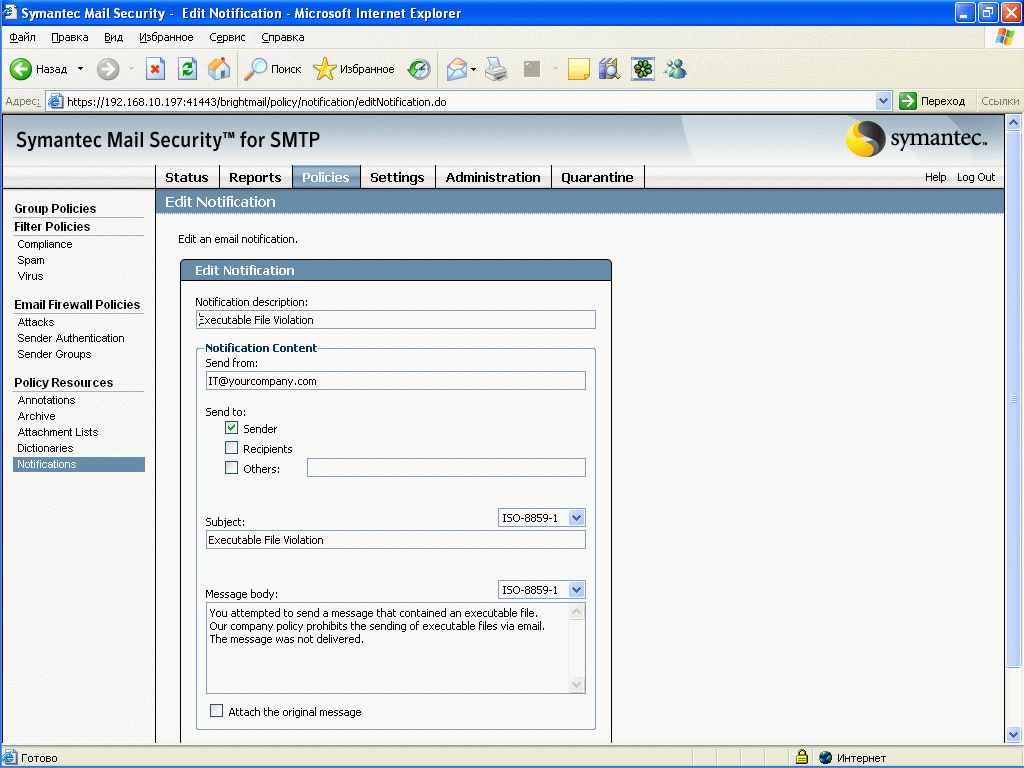Click the Symantec logo
Screen dimensions: 1024x768
click(x=916, y=138)
